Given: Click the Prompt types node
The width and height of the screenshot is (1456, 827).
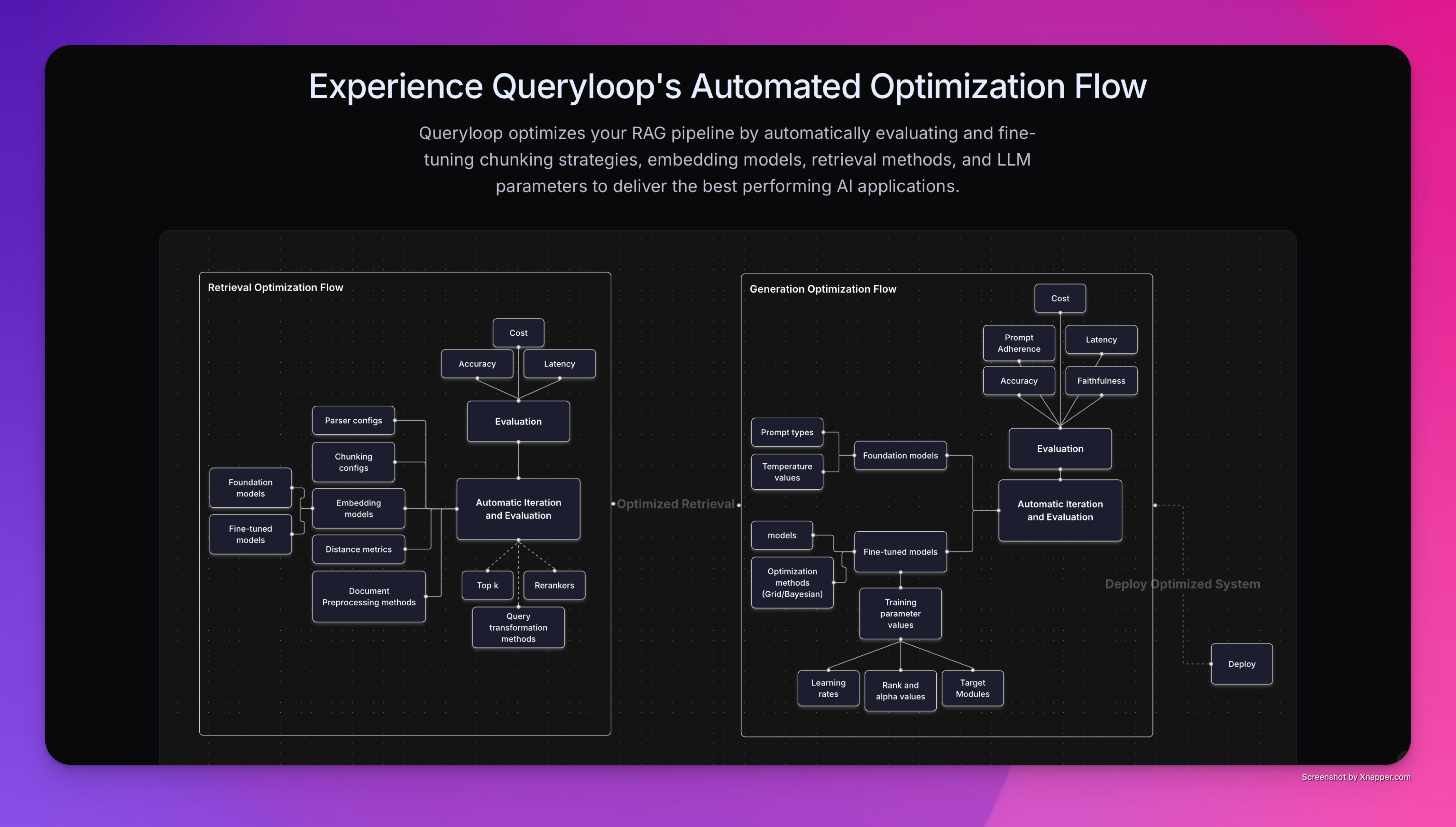Looking at the screenshot, I should coord(786,432).
